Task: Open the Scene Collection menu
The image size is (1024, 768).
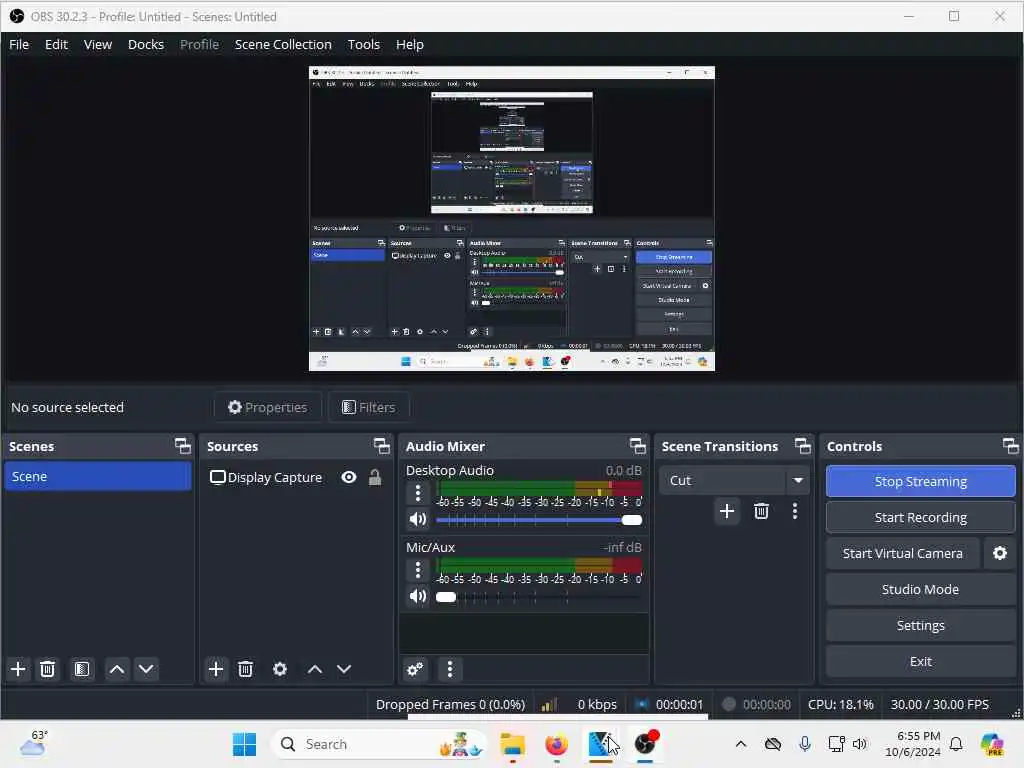Action: (x=283, y=44)
